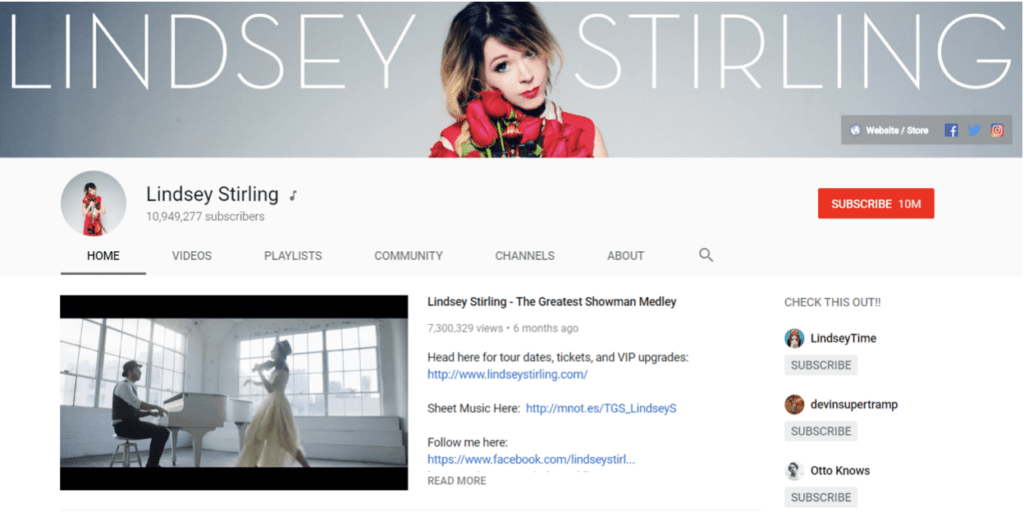
Task: Click the CHECK THIS OUT!! heading
Action: click(x=832, y=303)
